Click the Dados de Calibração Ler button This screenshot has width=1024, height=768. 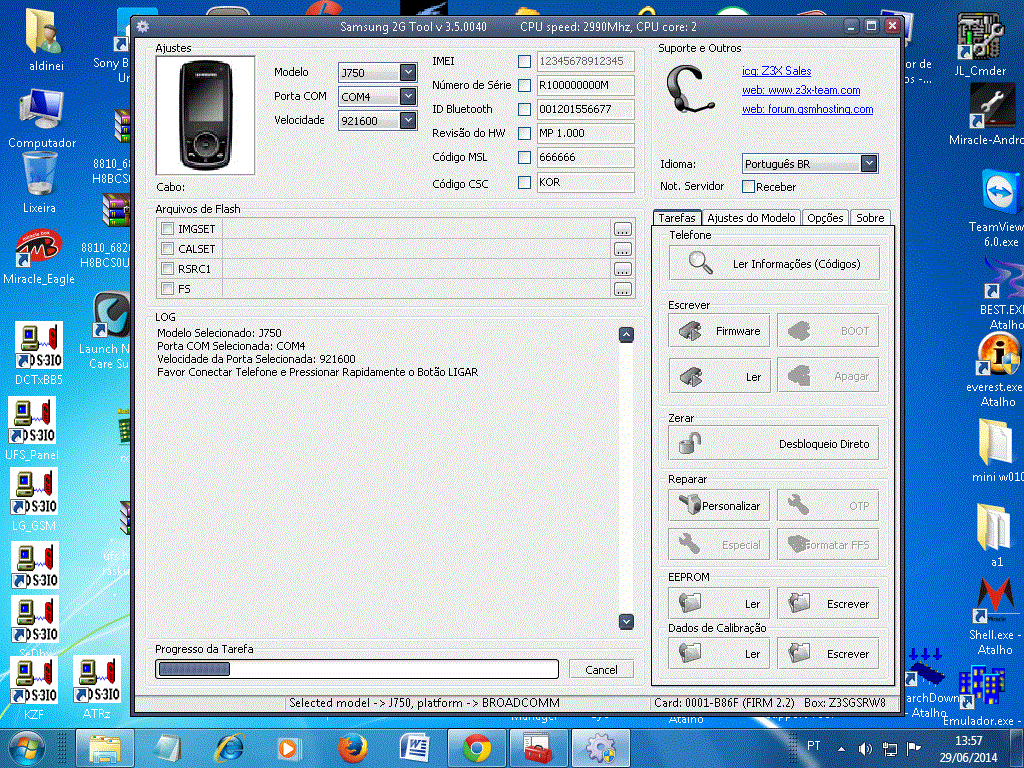point(719,653)
